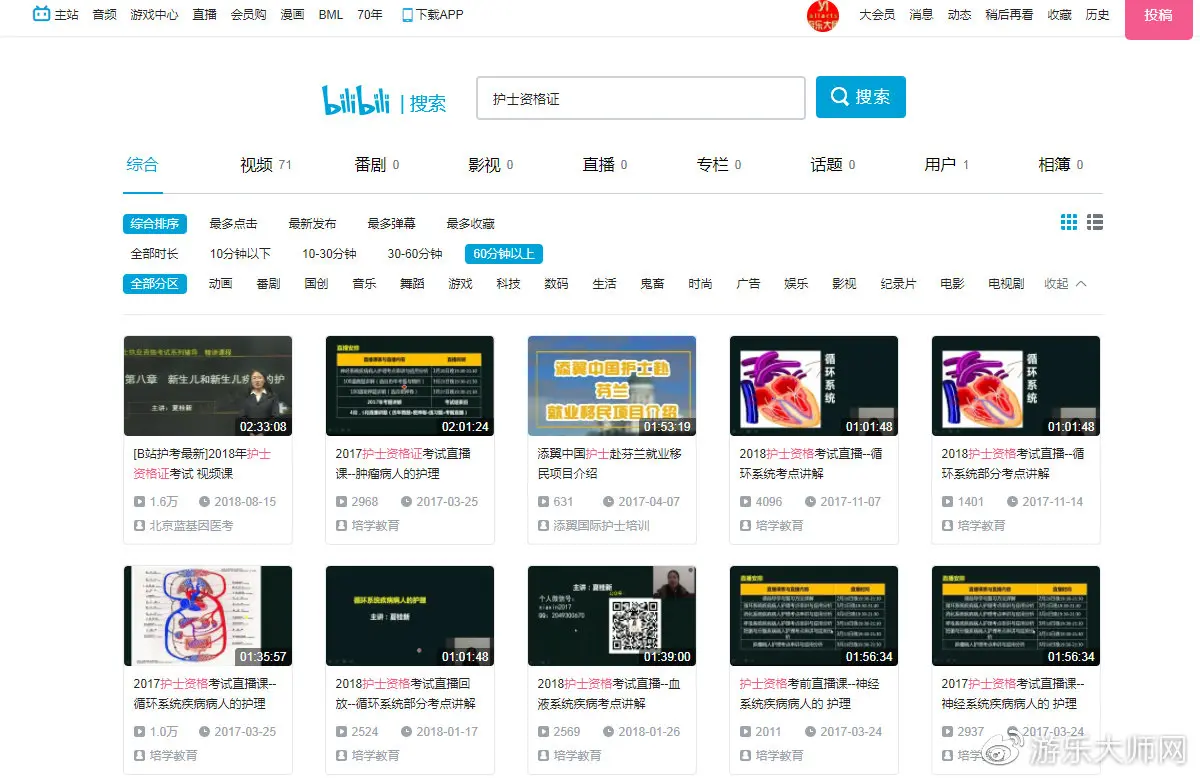
Task: Open 会员购 link in top bar
Action: pyautogui.click(x=248, y=15)
